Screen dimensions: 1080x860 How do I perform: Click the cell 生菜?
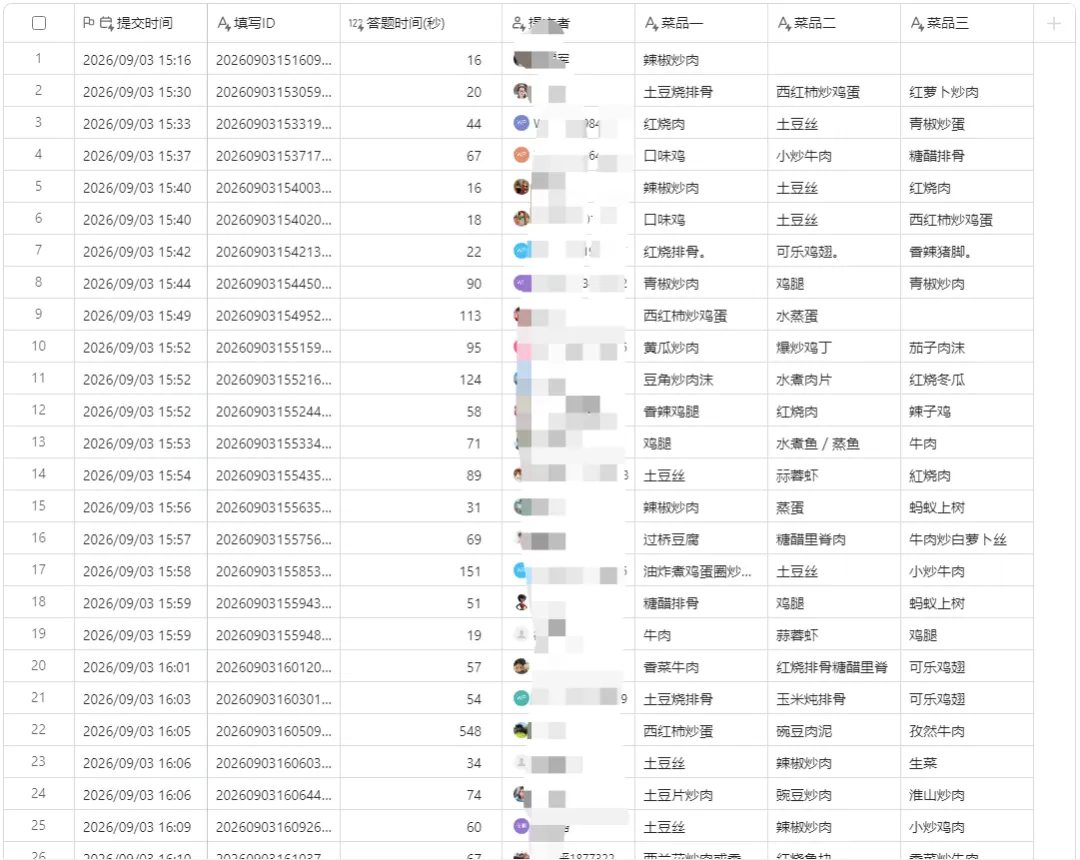pos(967,763)
